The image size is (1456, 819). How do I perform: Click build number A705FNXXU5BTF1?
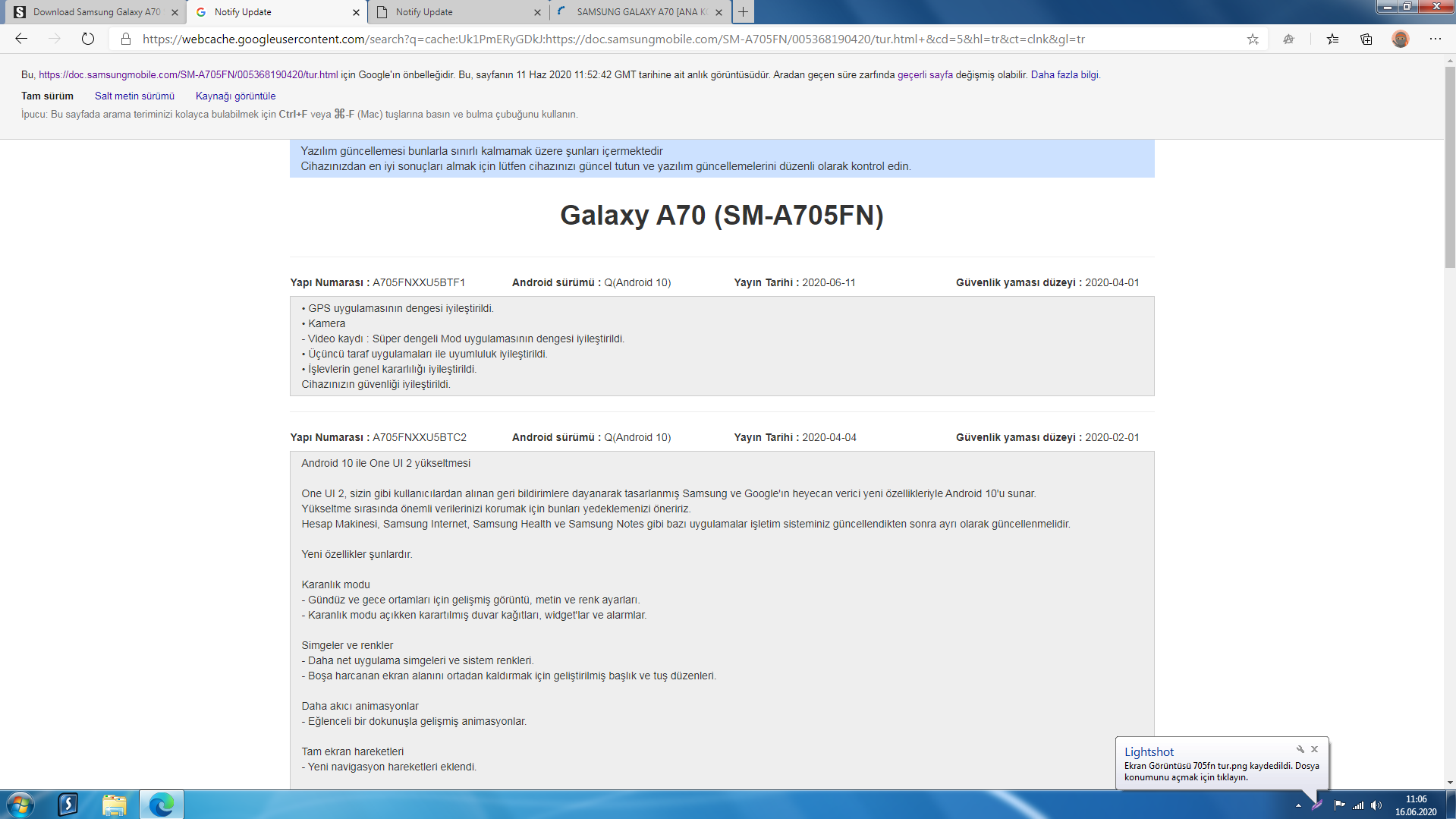(419, 282)
